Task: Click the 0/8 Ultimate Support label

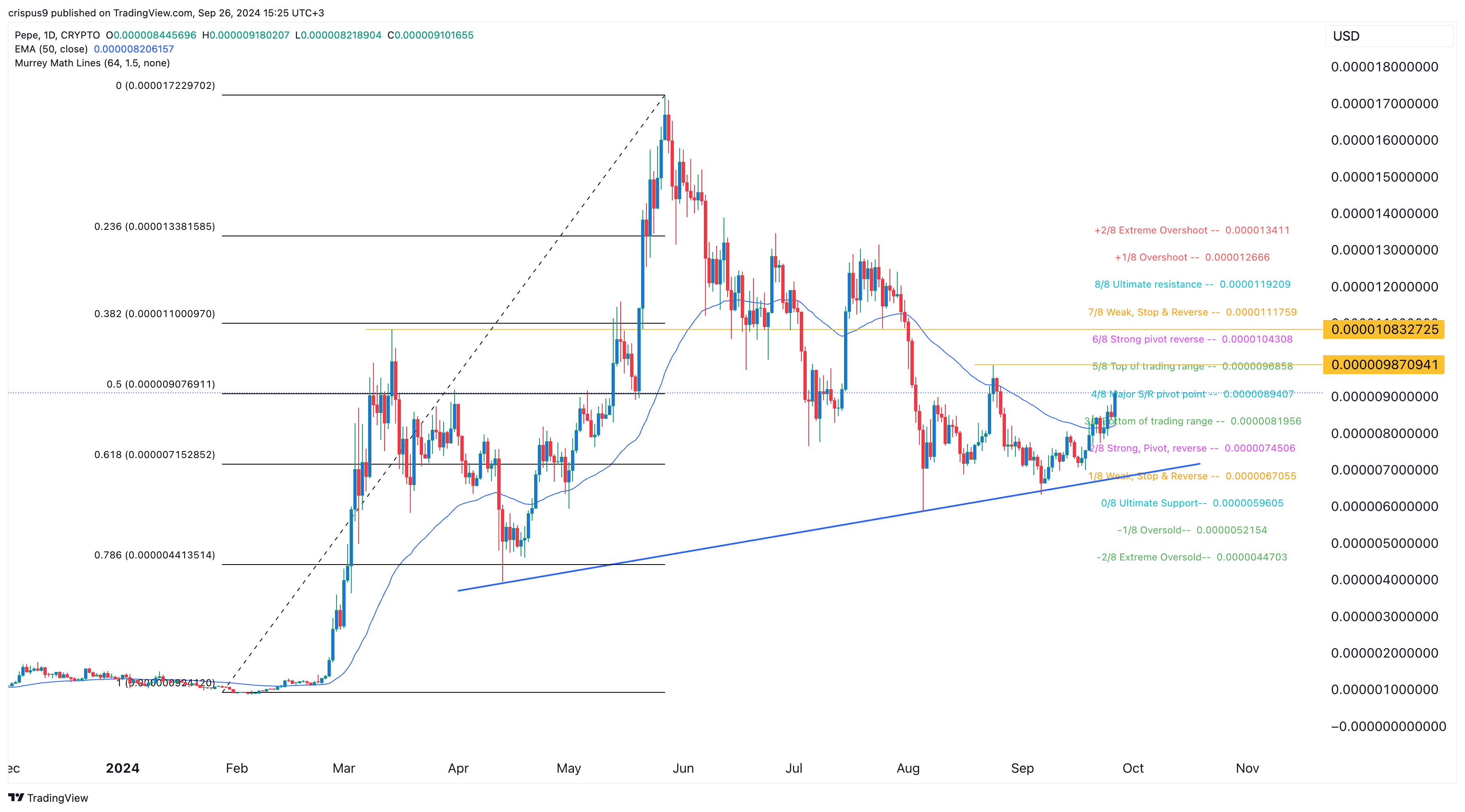Action: click(1192, 504)
